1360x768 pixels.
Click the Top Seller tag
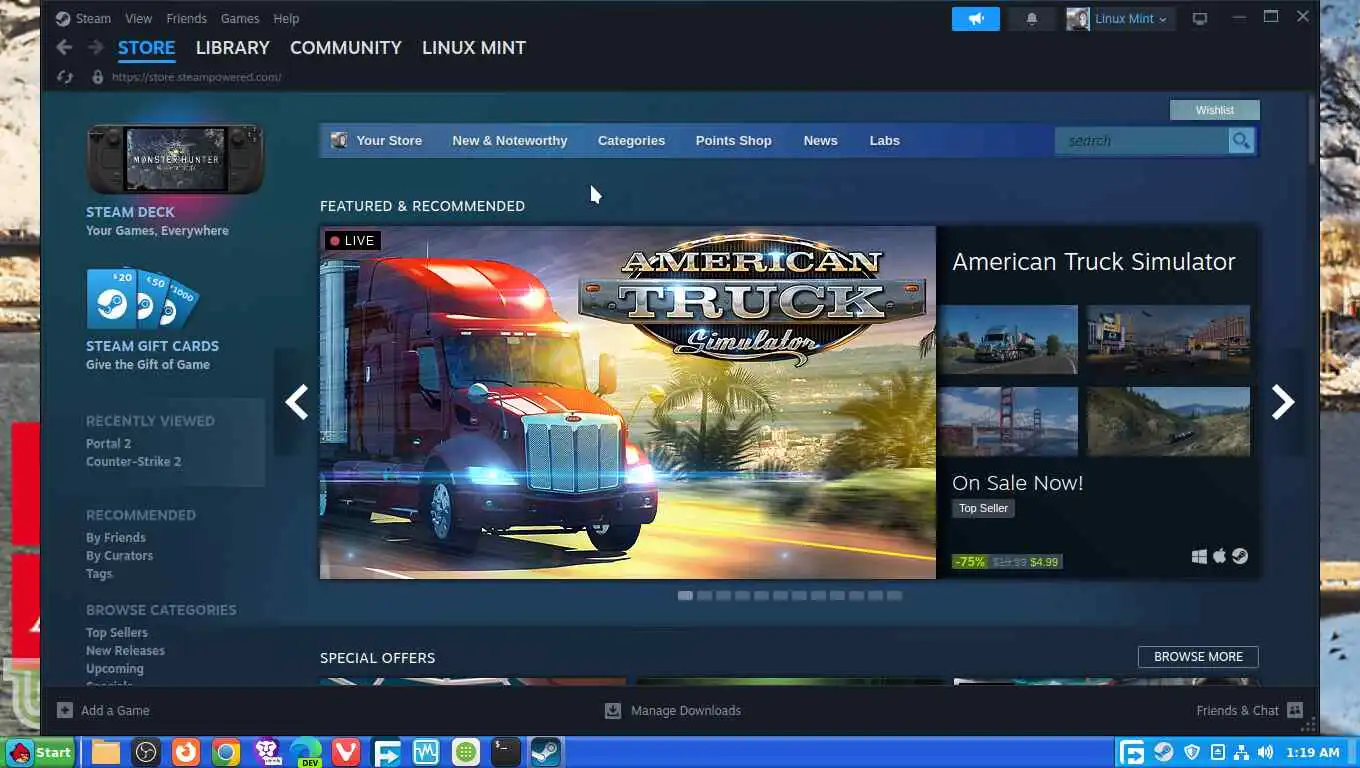983,508
